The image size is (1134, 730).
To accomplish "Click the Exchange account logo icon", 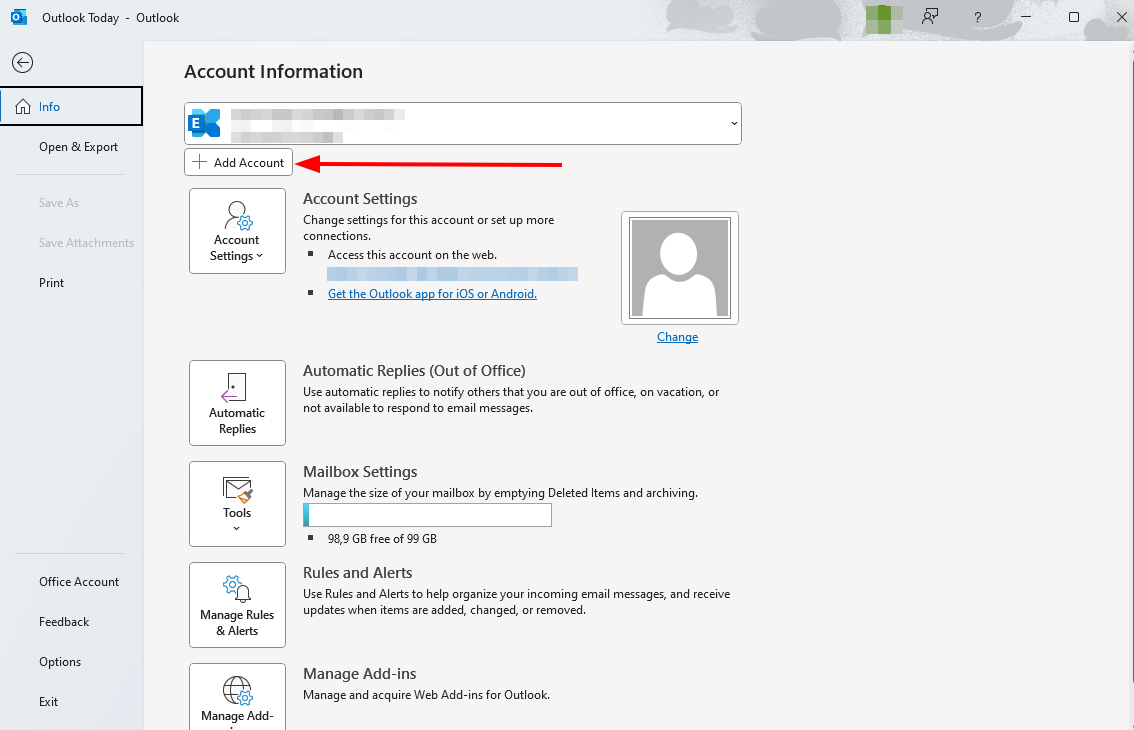I will pyautogui.click(x=205, y=123).
